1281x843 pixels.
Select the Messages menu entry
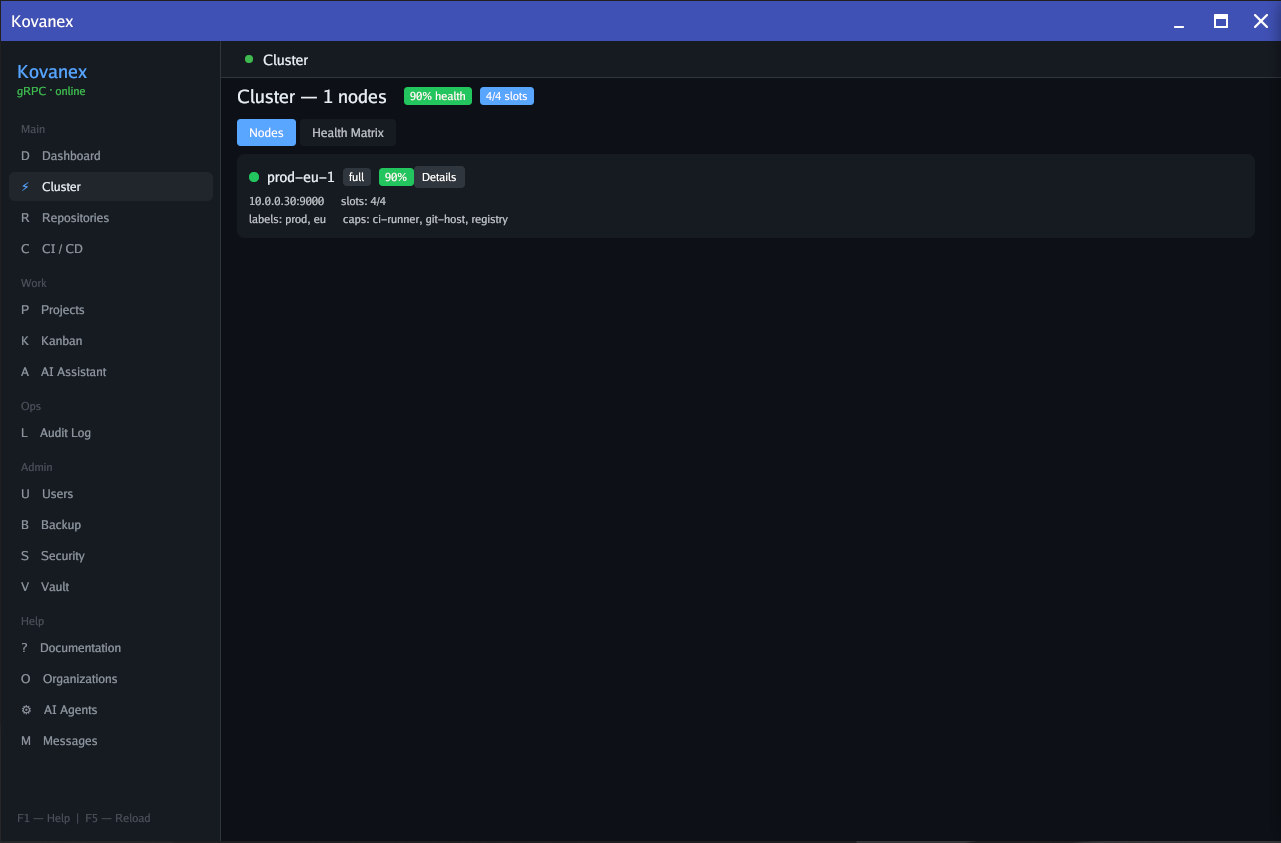pos(68,740)
